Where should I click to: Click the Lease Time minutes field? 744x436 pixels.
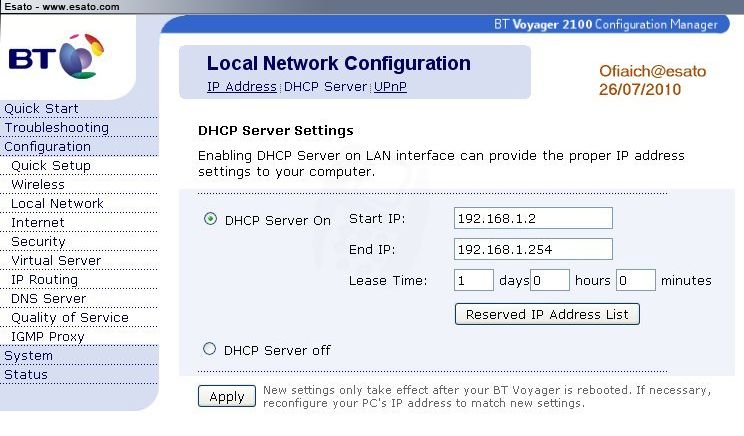pyautogui.click(x=636, y=280)
